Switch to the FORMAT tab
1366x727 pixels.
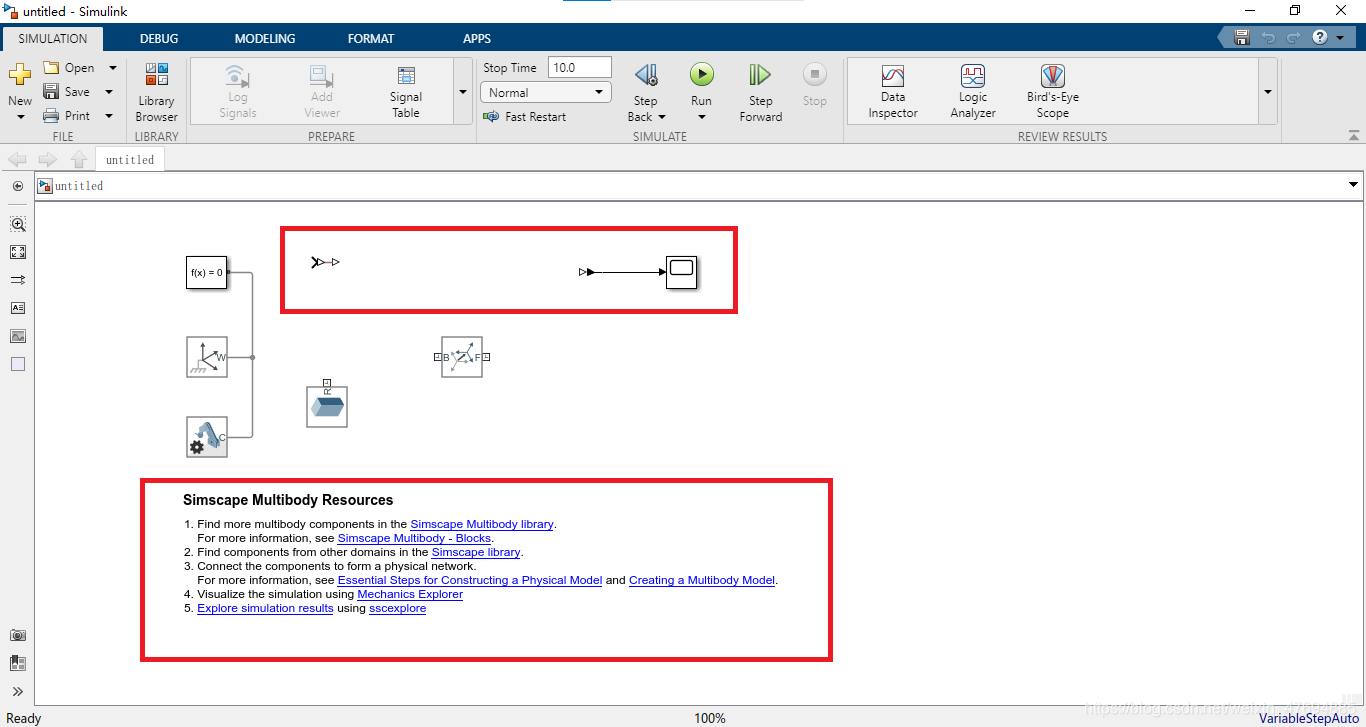point(371,38)
